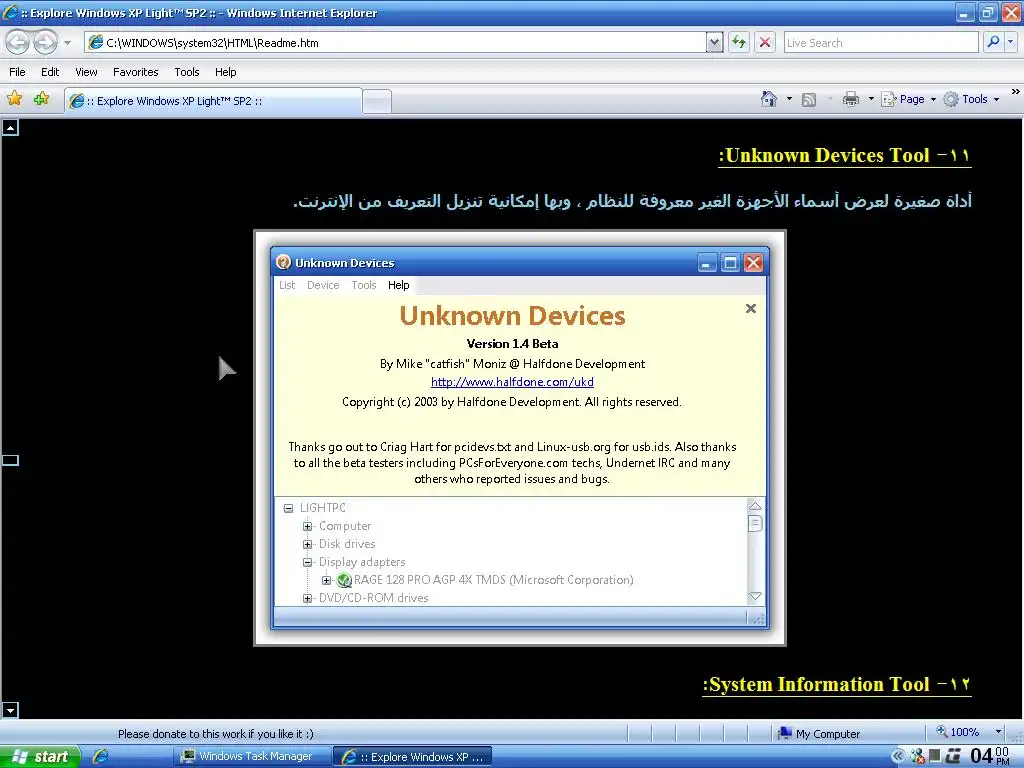Refresh the page with green arrows icon
This screenshot has width=1024, height=768.
tap(739, 43)
